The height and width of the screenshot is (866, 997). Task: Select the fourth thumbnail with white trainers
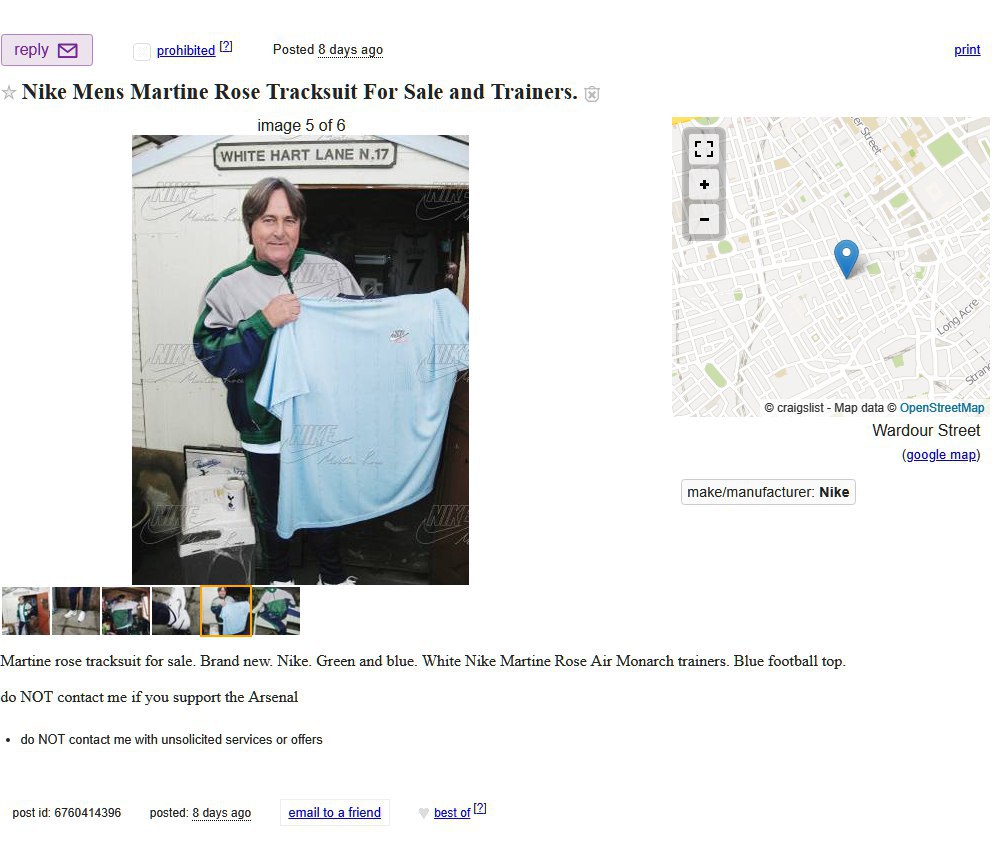(x=175, y=611)
